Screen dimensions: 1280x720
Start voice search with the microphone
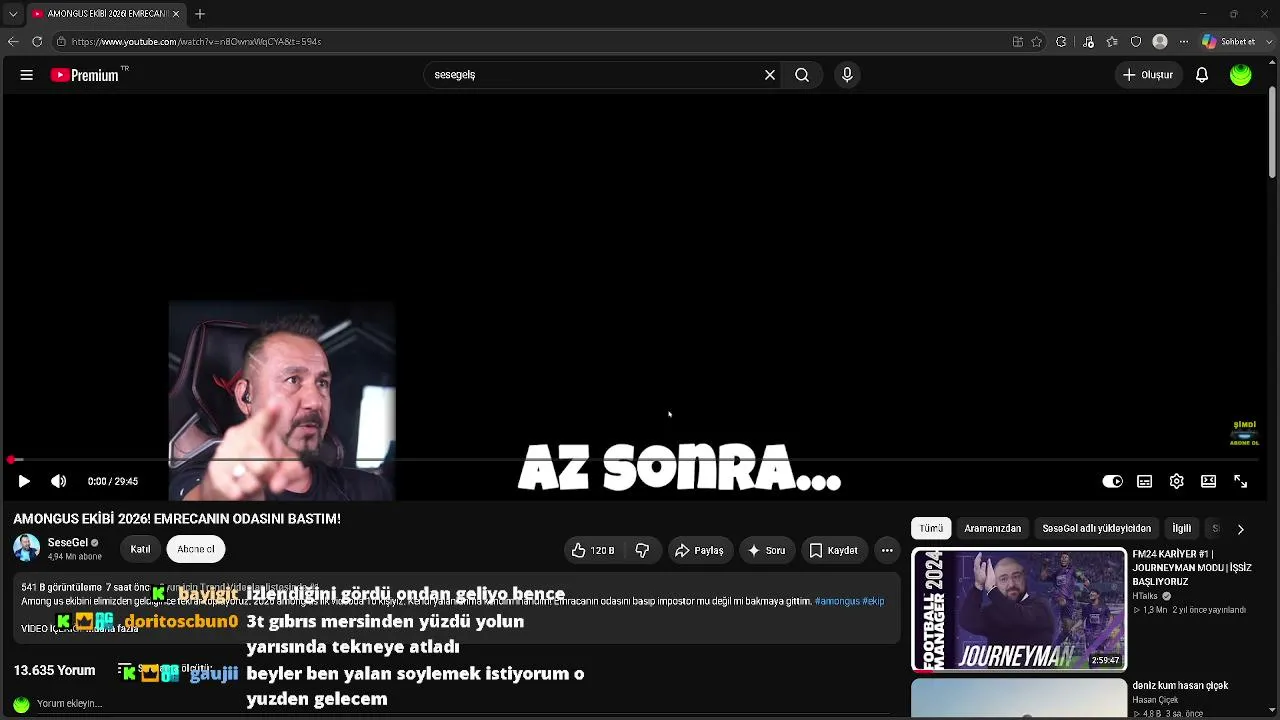tap(847, 75)
